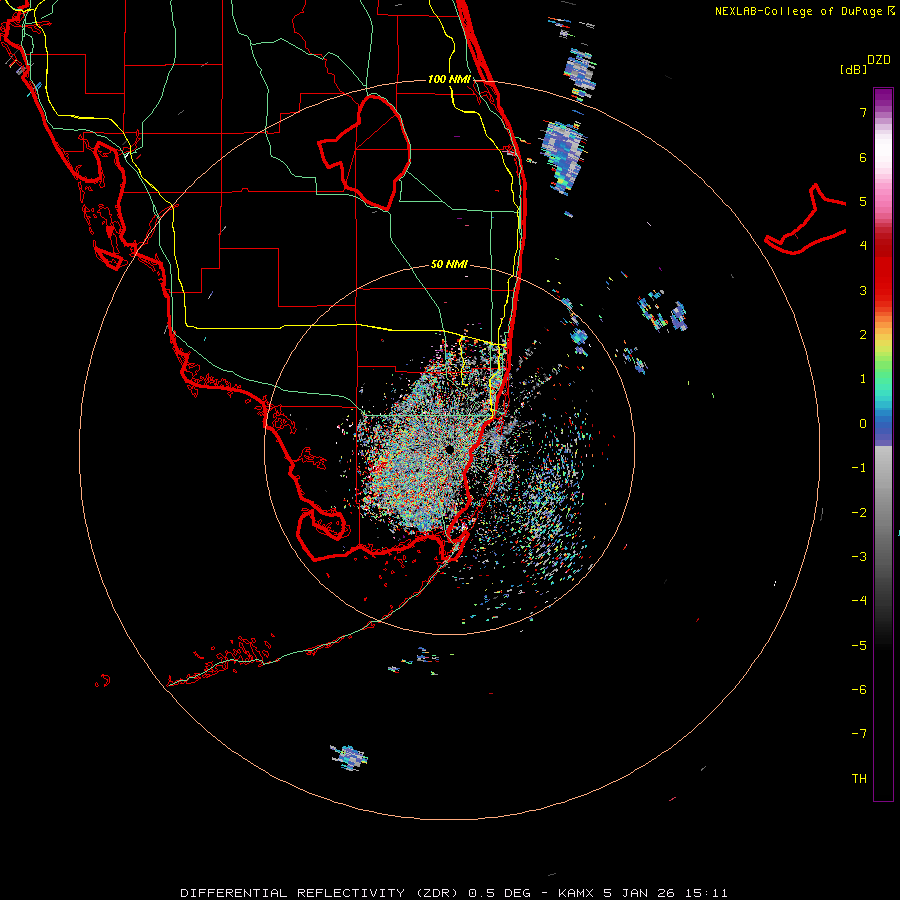Viewport: 900px width, 900px height.
Task: Click the blue 0 dB band on the color bar
Action: tap(883, 424)
